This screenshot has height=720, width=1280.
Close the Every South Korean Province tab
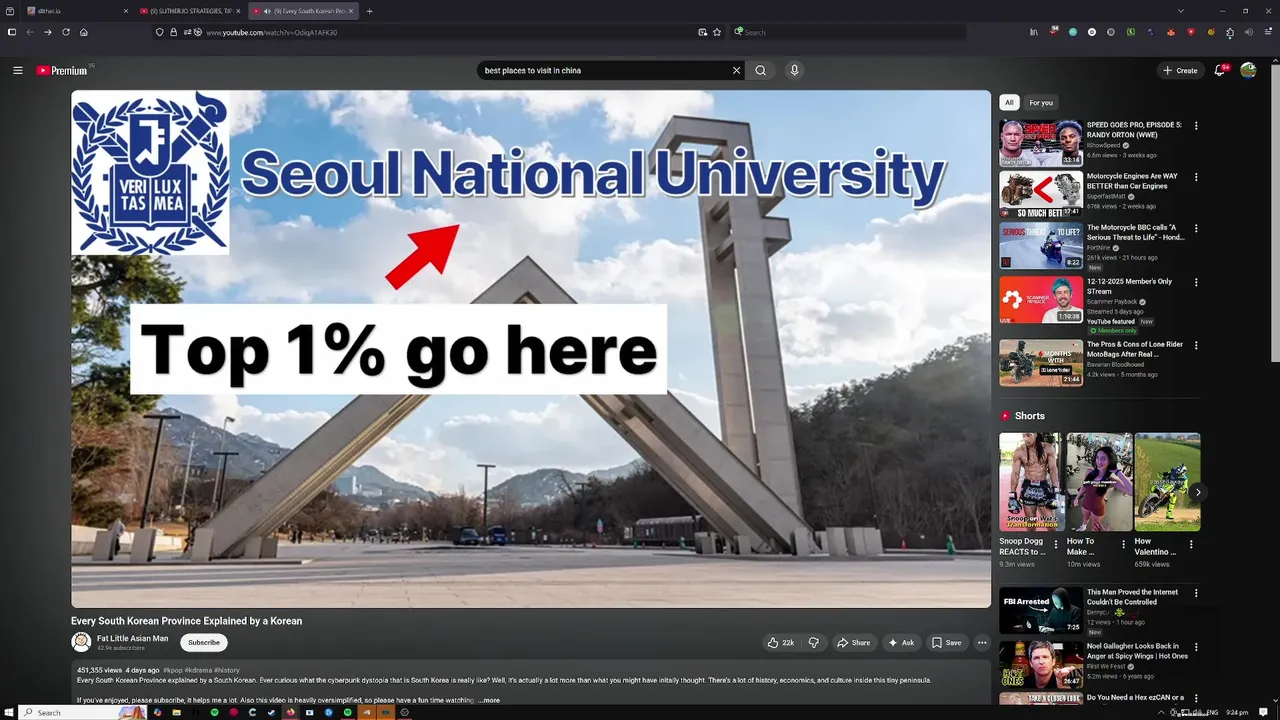coord(351,11)
